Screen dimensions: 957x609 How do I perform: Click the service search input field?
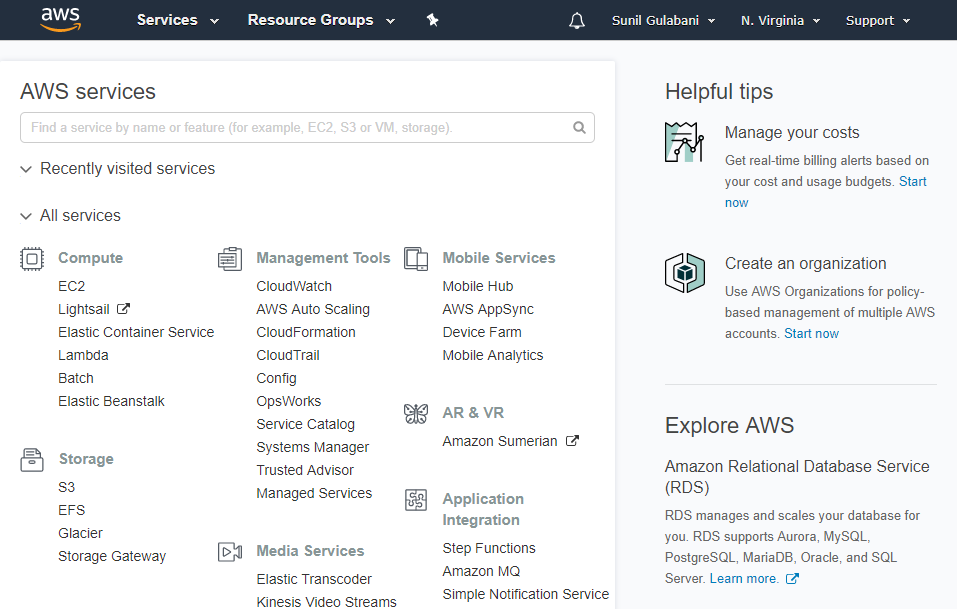[x=307, y=128]
